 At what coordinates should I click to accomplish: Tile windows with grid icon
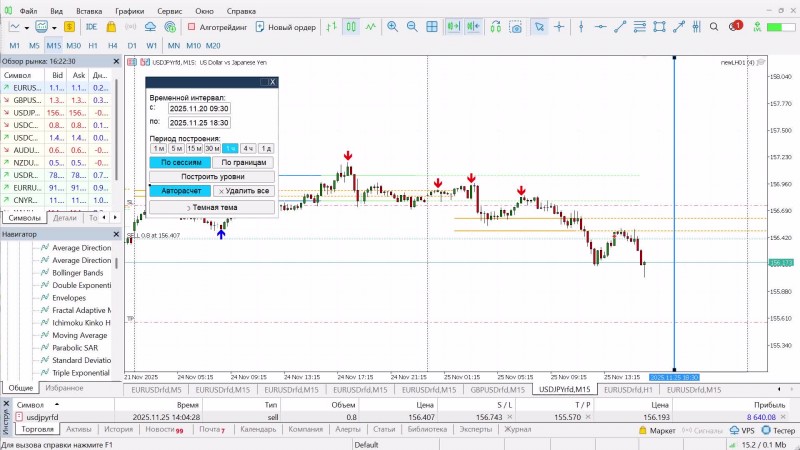point(432,27)
